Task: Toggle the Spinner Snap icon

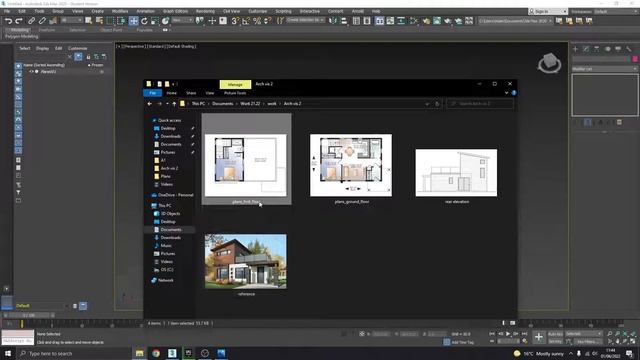Action: (267, 21)
